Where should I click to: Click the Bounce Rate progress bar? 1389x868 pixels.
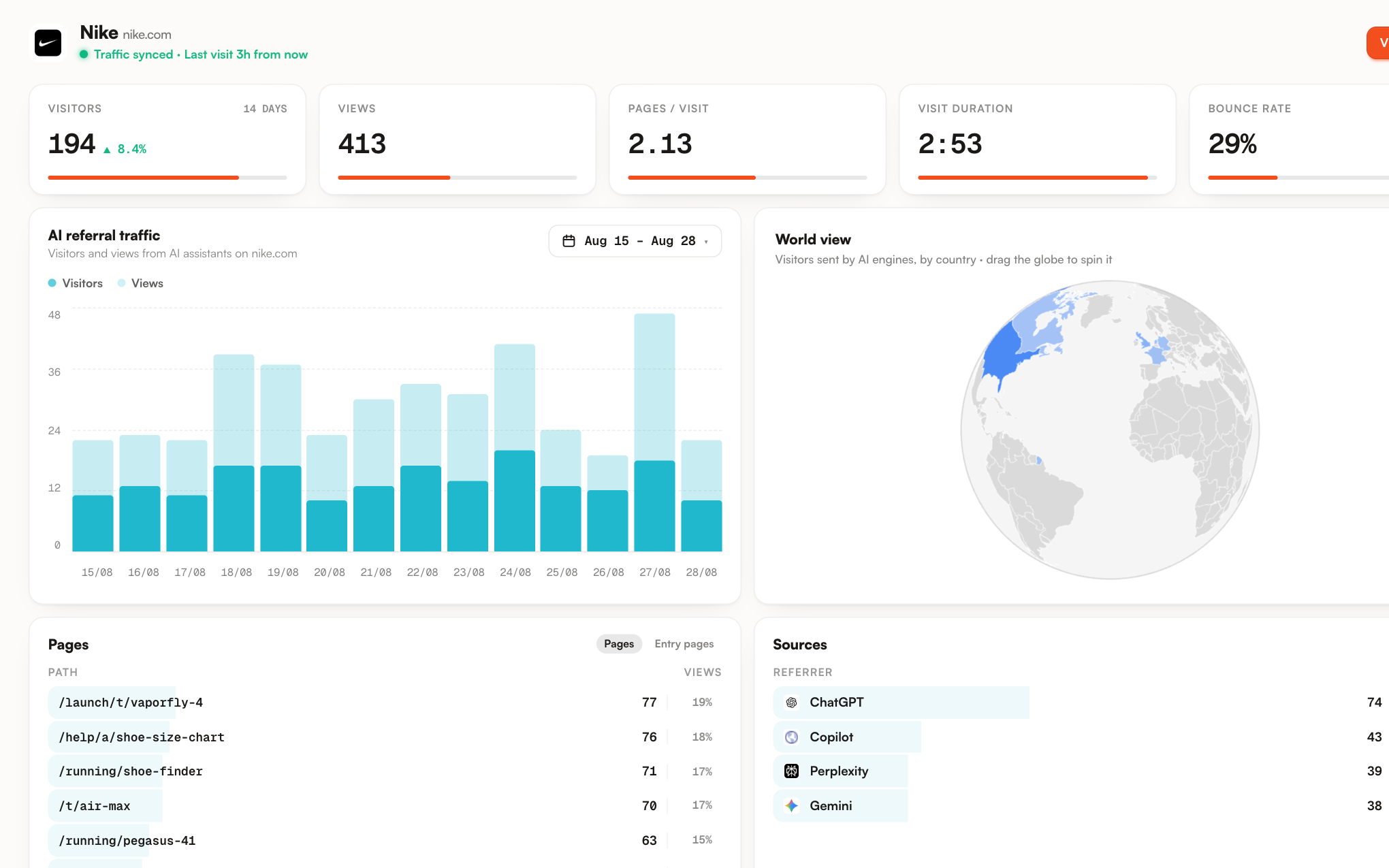tap(1298, 178)
